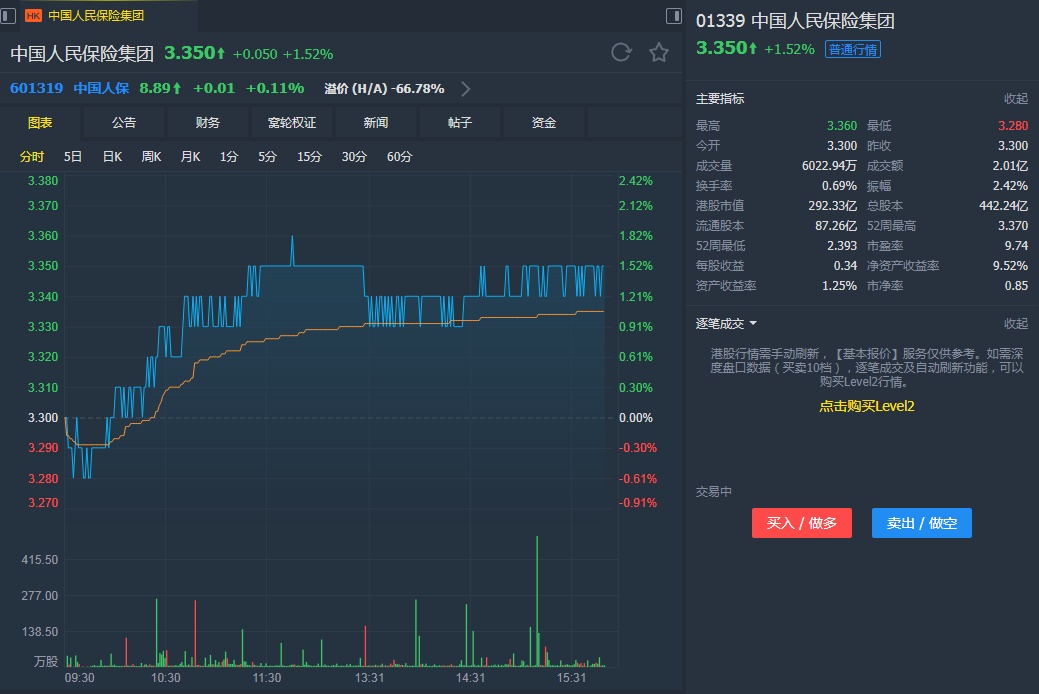The height and width of the screenshot is (694, 1039).
Task: Click the 3.300 price axis label
Action: 43,418
